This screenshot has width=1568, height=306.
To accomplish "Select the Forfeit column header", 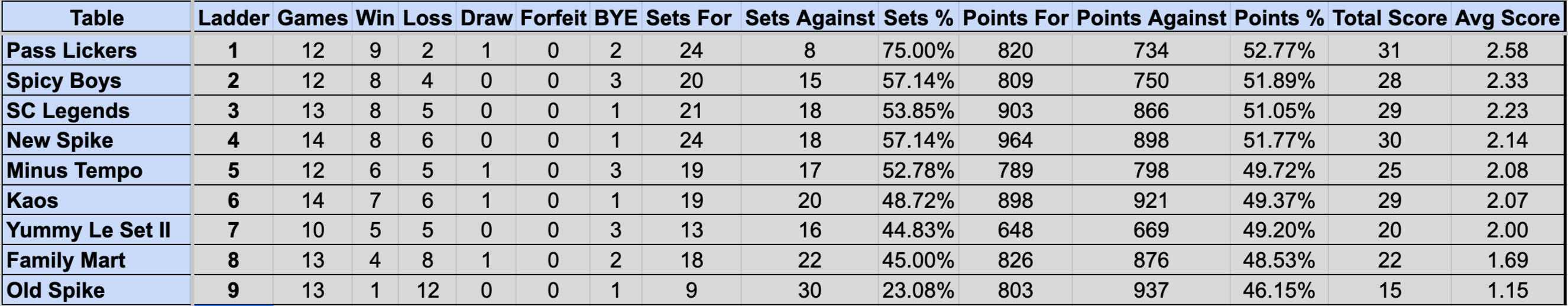I will (x=553, y=18).
